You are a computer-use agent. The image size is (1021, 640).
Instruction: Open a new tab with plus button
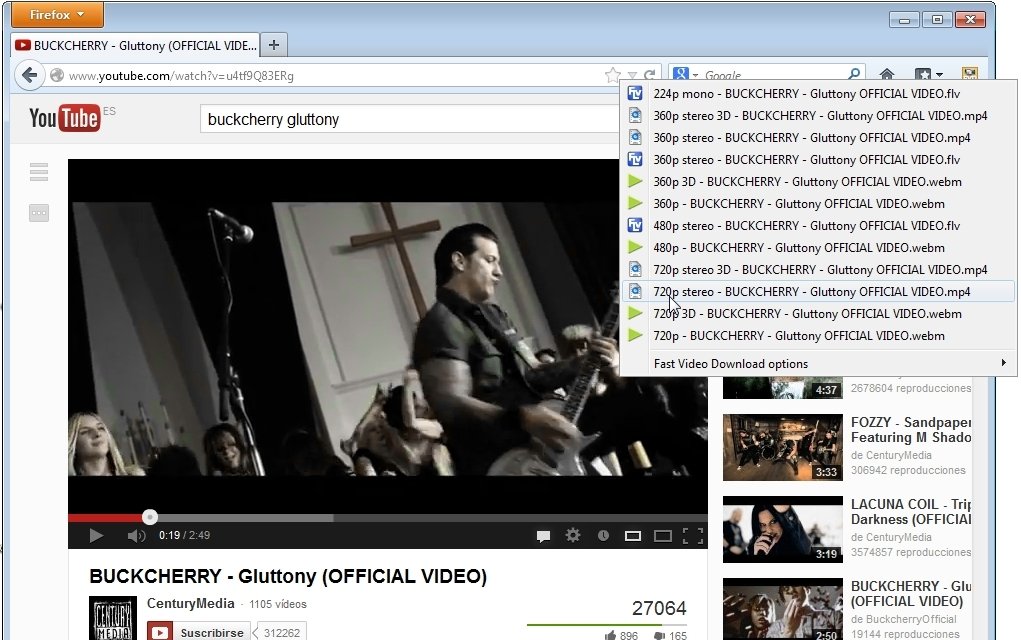[274, 45]
